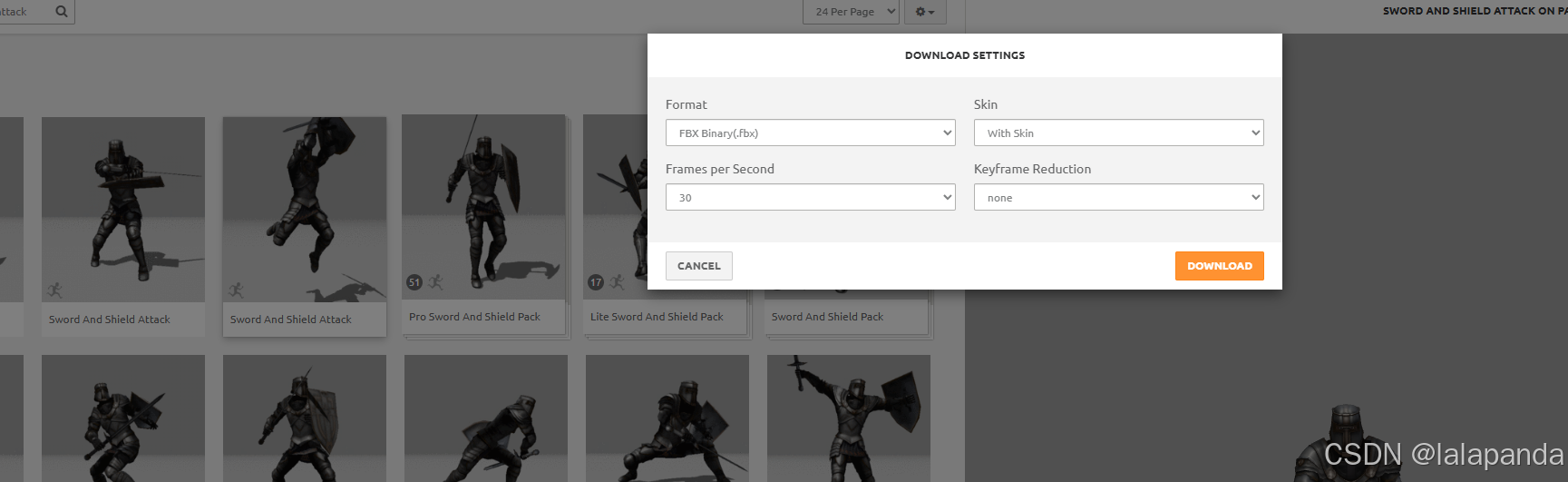Screen dimensions: 1568x482
Task: Open the Skin dropdown showing With Skin
Action: 1119,133
